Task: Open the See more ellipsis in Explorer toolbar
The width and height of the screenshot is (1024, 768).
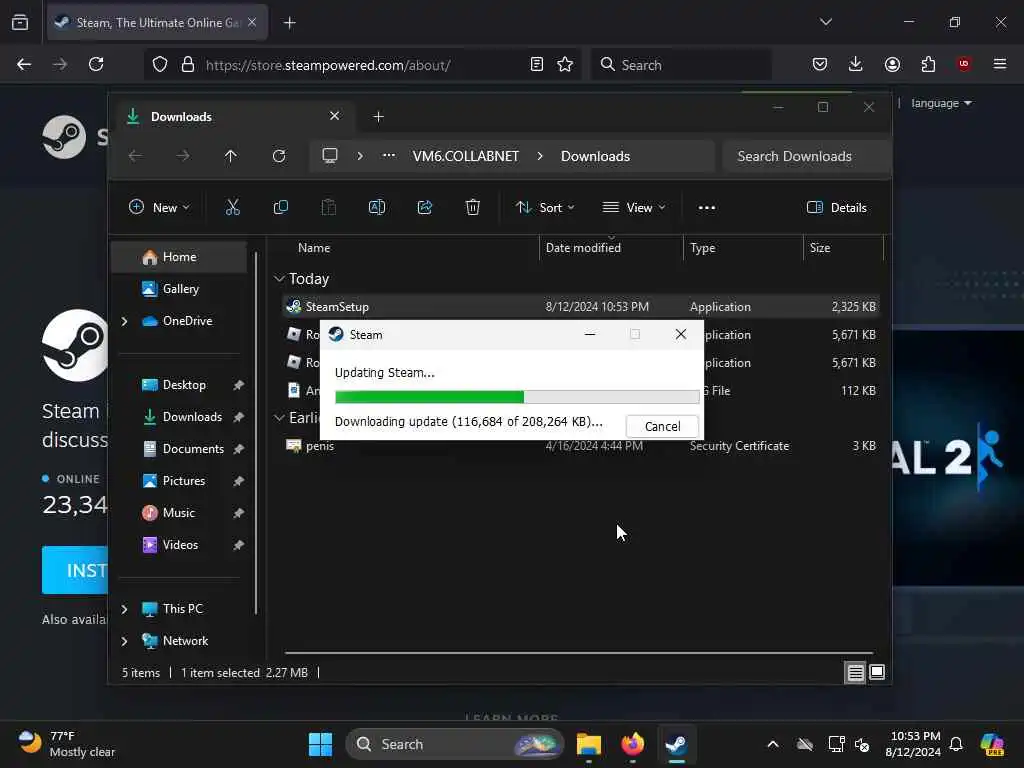Action: [707, 208]
